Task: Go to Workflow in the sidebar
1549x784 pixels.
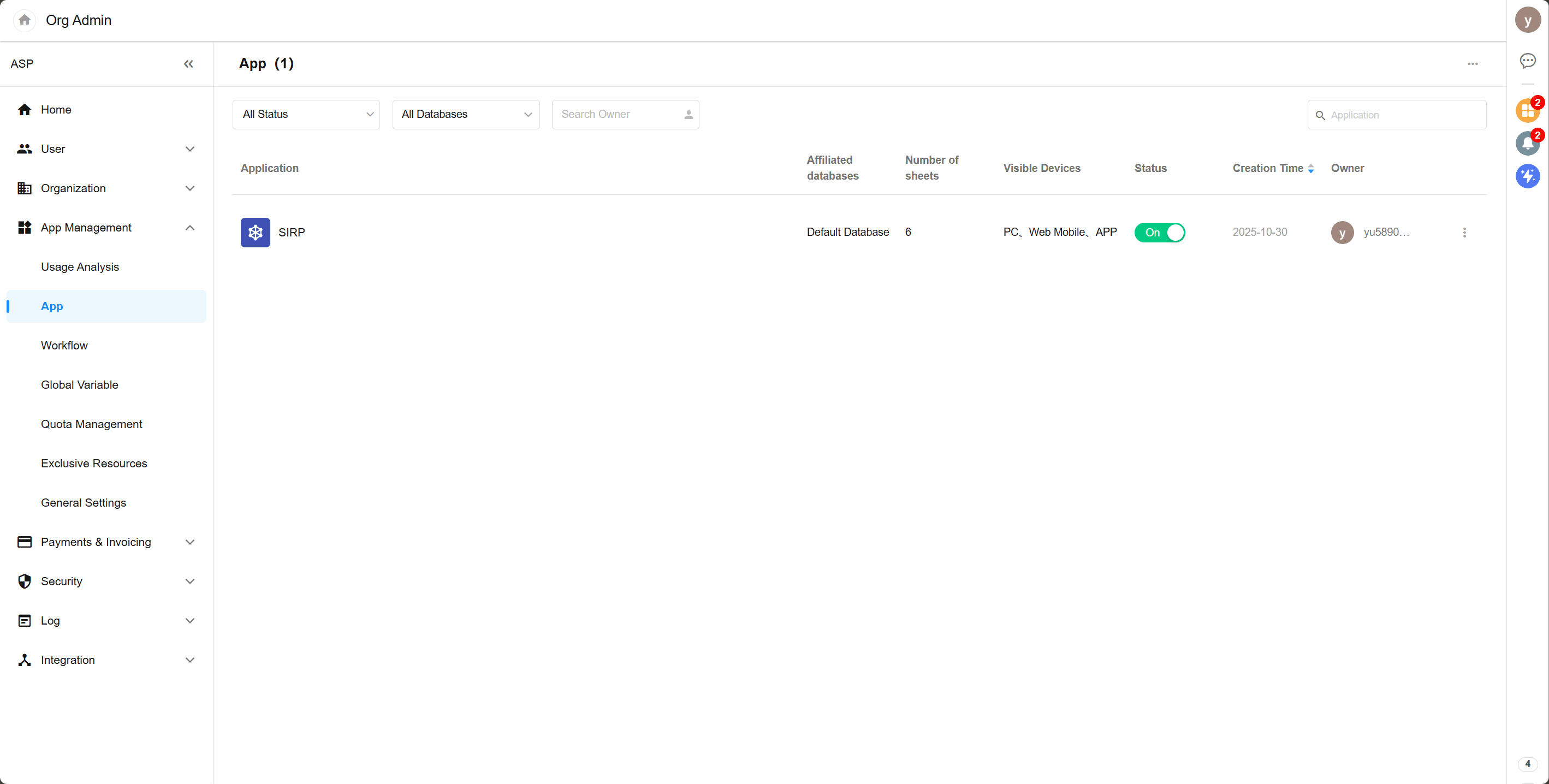Action: tap(64, 346)
